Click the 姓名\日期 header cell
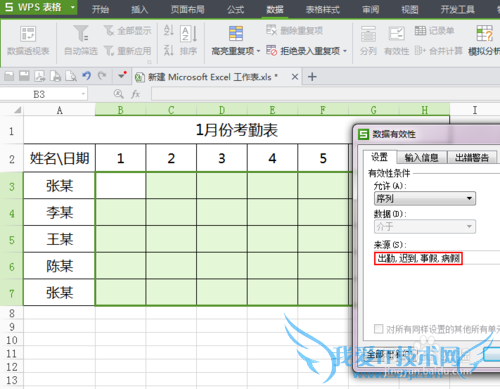The image size is (500, 389). click(59, 158)
